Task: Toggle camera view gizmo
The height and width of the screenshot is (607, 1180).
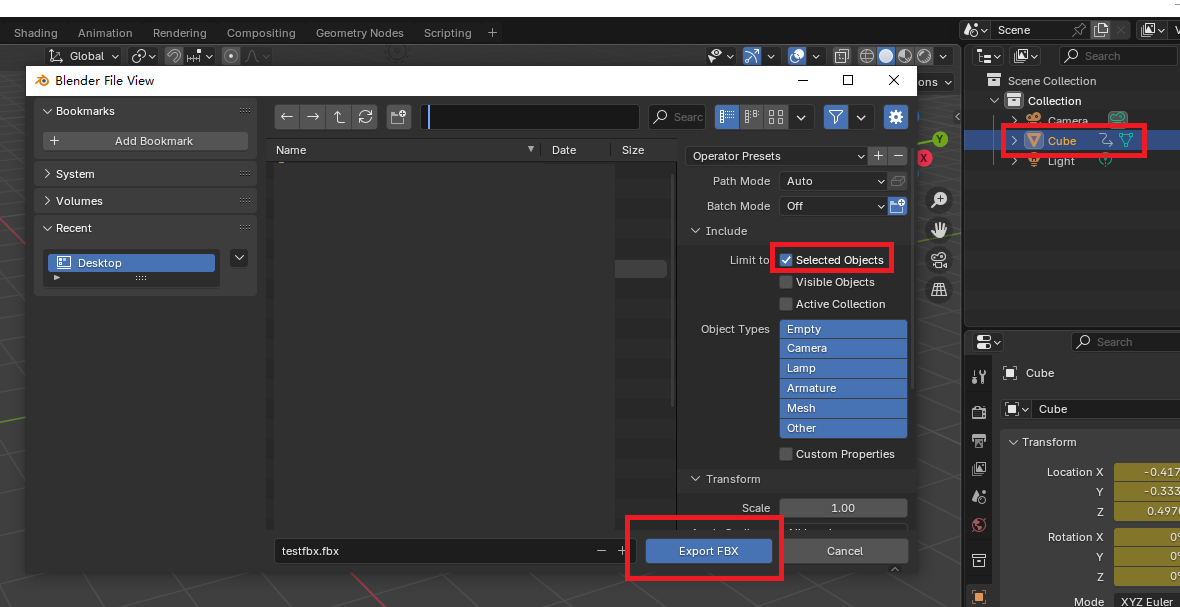Action: [938, 259]
